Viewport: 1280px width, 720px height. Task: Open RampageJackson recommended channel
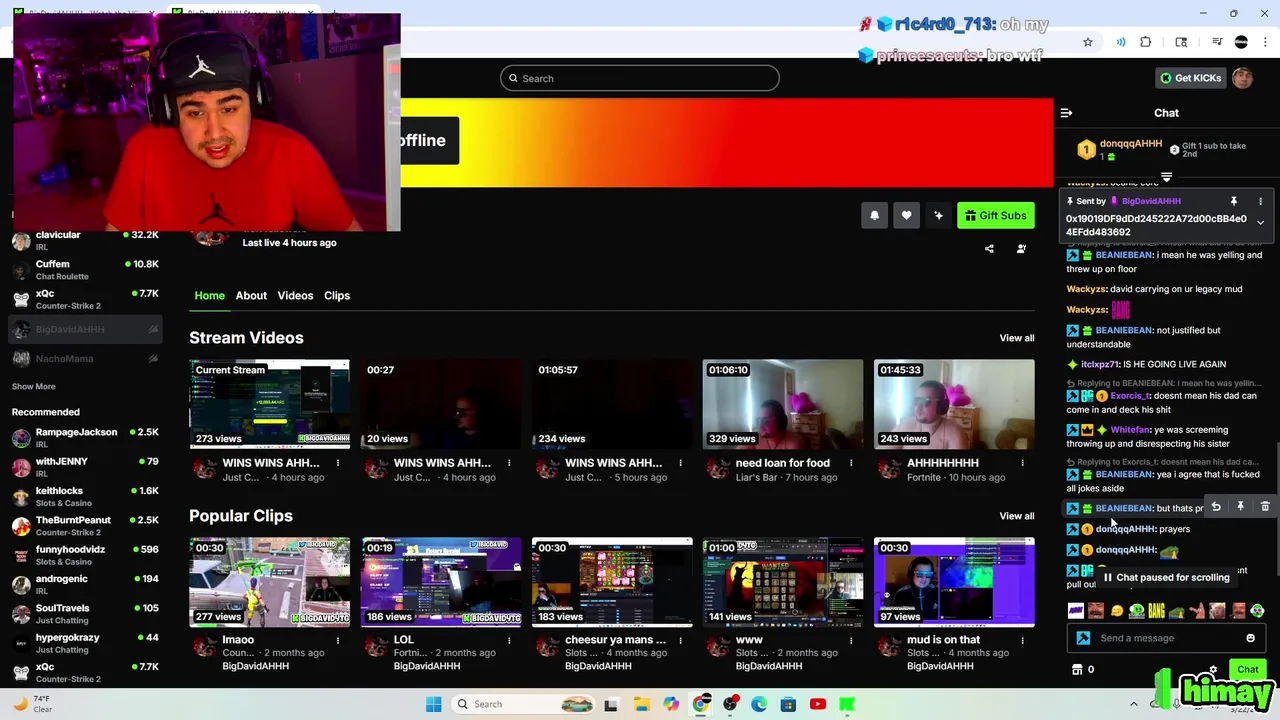point(84,437)
